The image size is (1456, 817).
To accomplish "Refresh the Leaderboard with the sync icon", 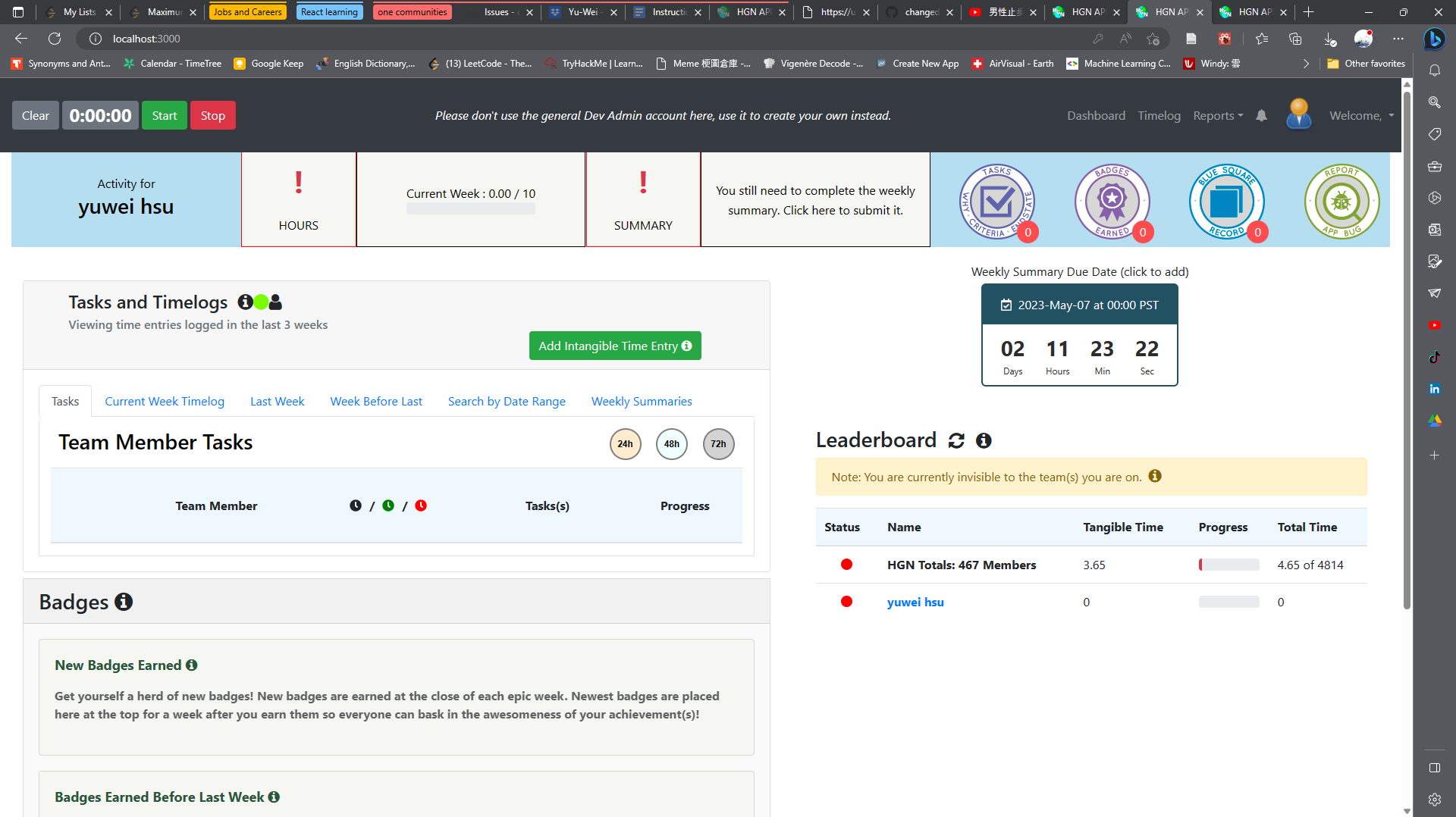I will tap(956, 440).
